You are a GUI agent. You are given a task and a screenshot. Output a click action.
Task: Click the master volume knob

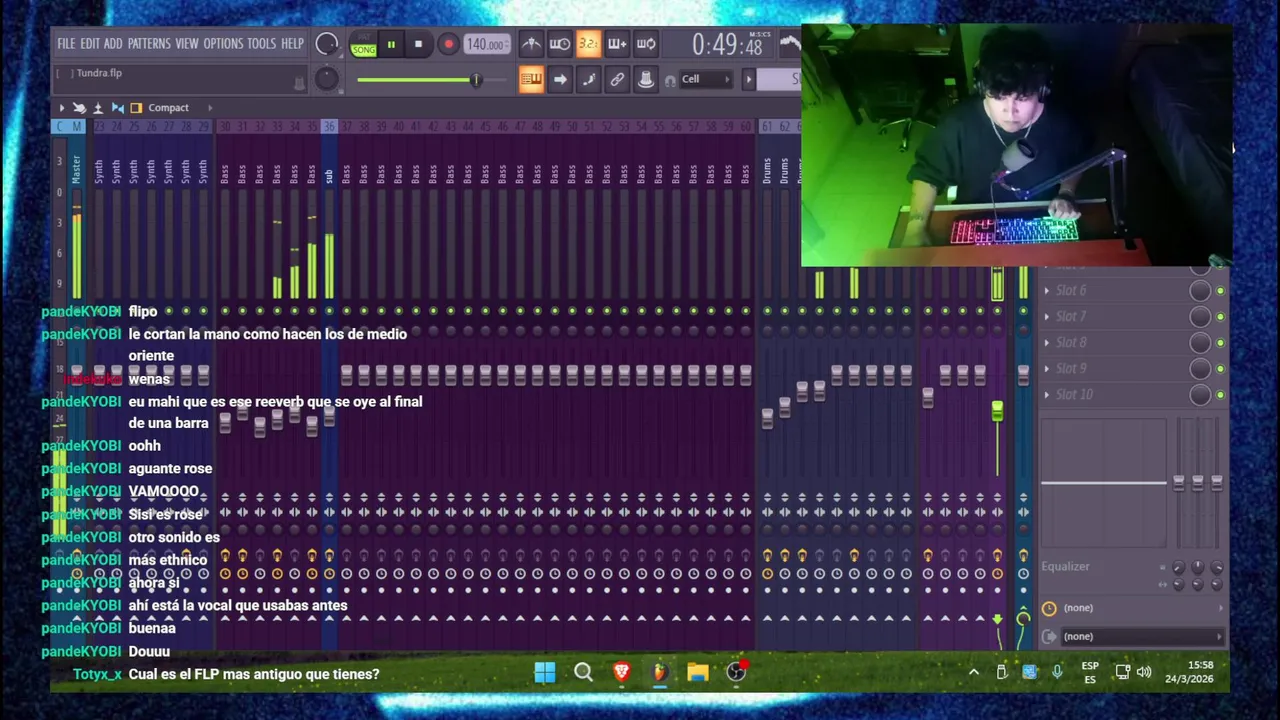pyautogui.click(x=326, y=44)
